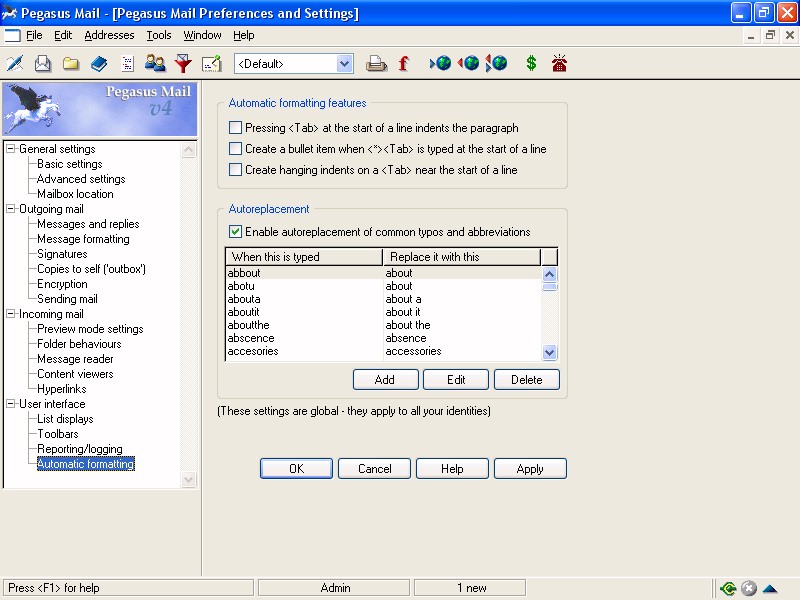Select Hyperlinks in the settings tree
The height and width of the screenshot is (600, 800).
[62, 389]
